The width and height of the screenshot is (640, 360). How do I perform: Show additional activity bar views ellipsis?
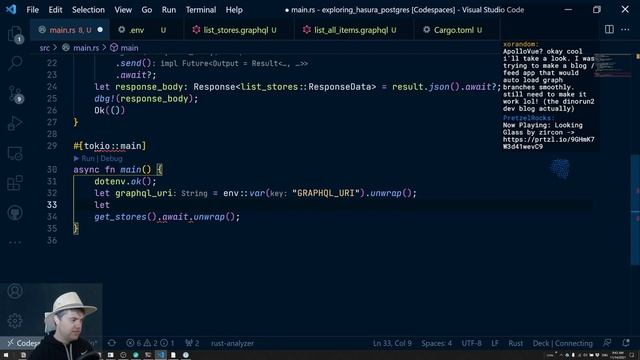click(15, 242)
